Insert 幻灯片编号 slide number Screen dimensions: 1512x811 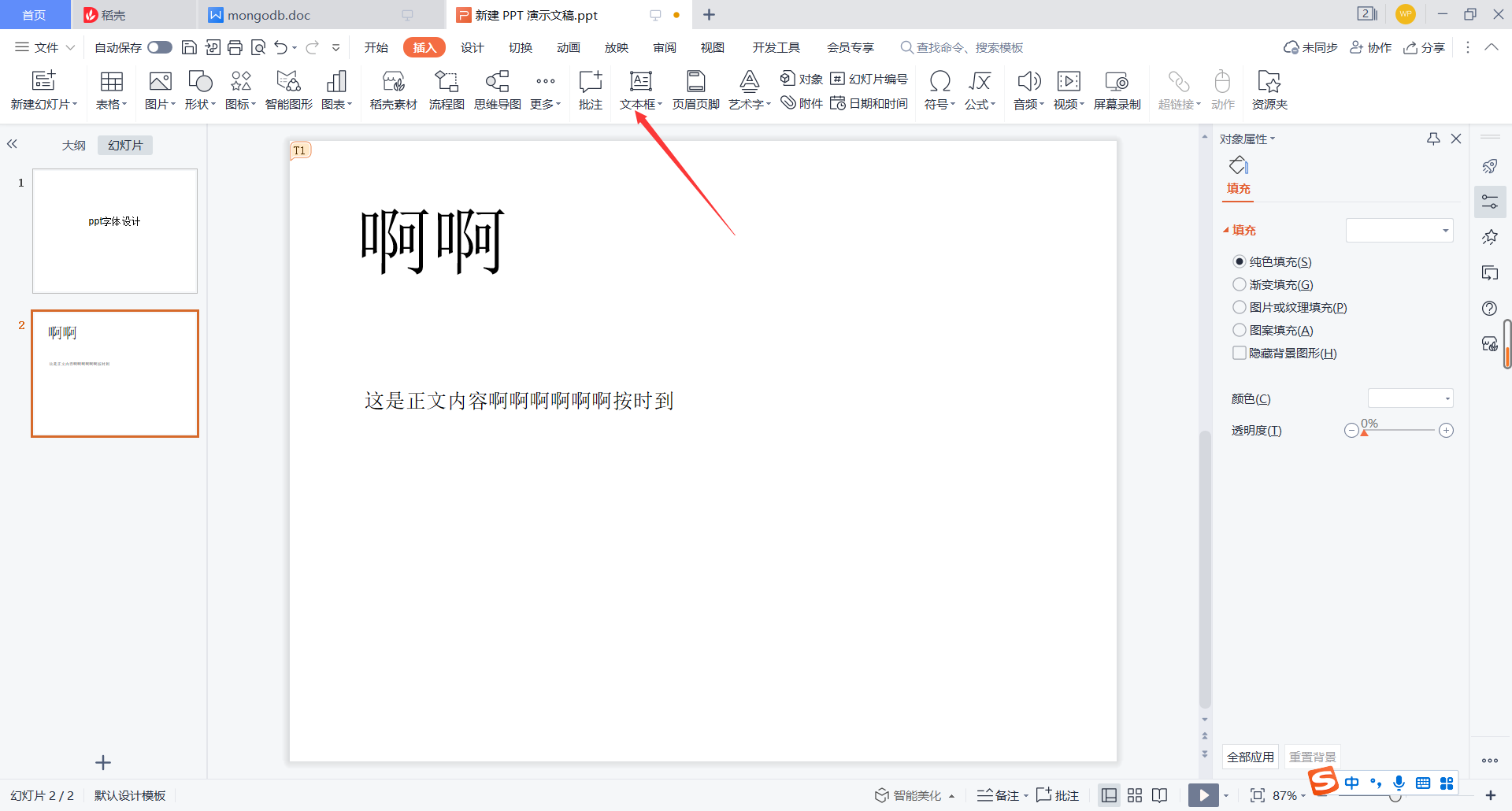[x=869, y=79]
